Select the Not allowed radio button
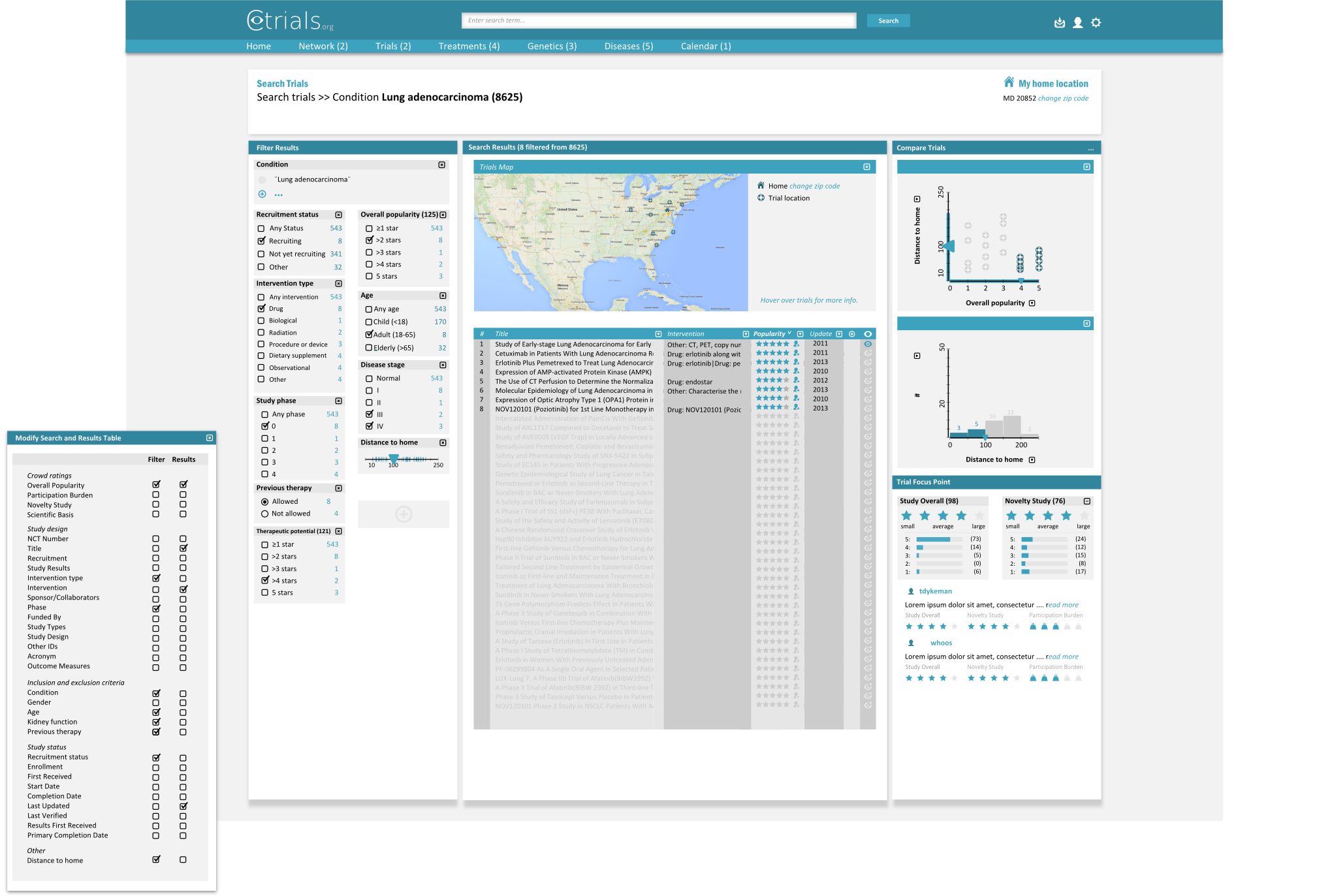The height and width of the screenshot is (896, 1332). pos(264,514)
